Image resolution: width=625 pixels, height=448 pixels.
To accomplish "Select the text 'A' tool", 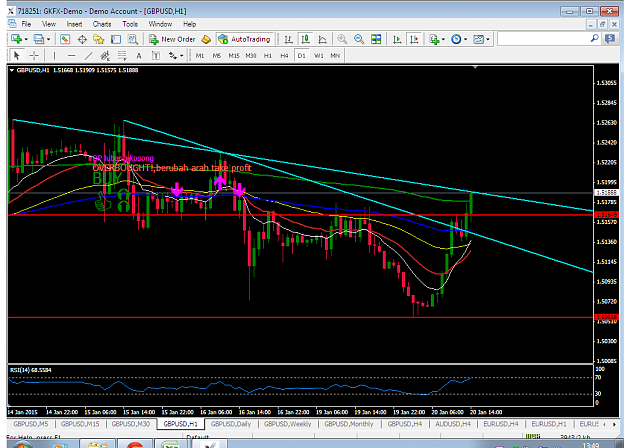I will point(139,56).
